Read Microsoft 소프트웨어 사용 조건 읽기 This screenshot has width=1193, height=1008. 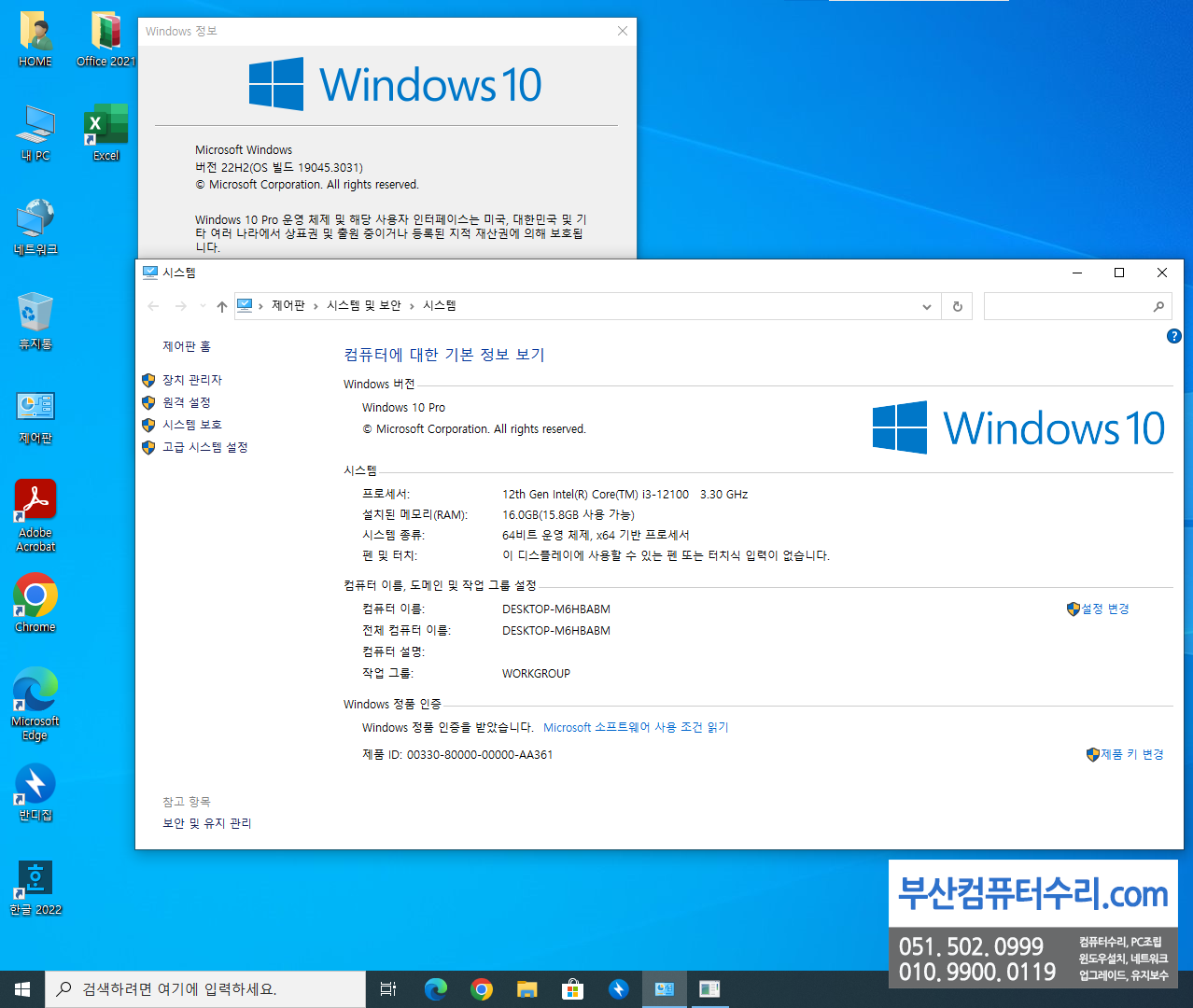tap(636, 727)
